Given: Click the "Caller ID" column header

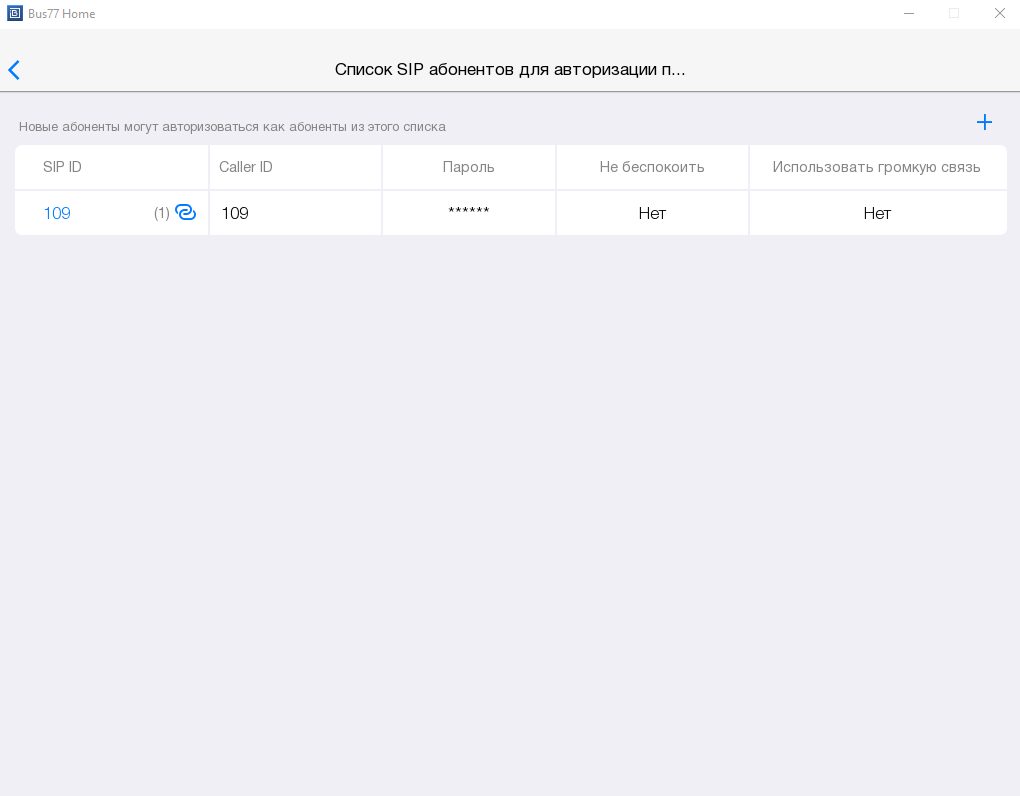Looking at the screenshot, I should click(x=246, y=167).
